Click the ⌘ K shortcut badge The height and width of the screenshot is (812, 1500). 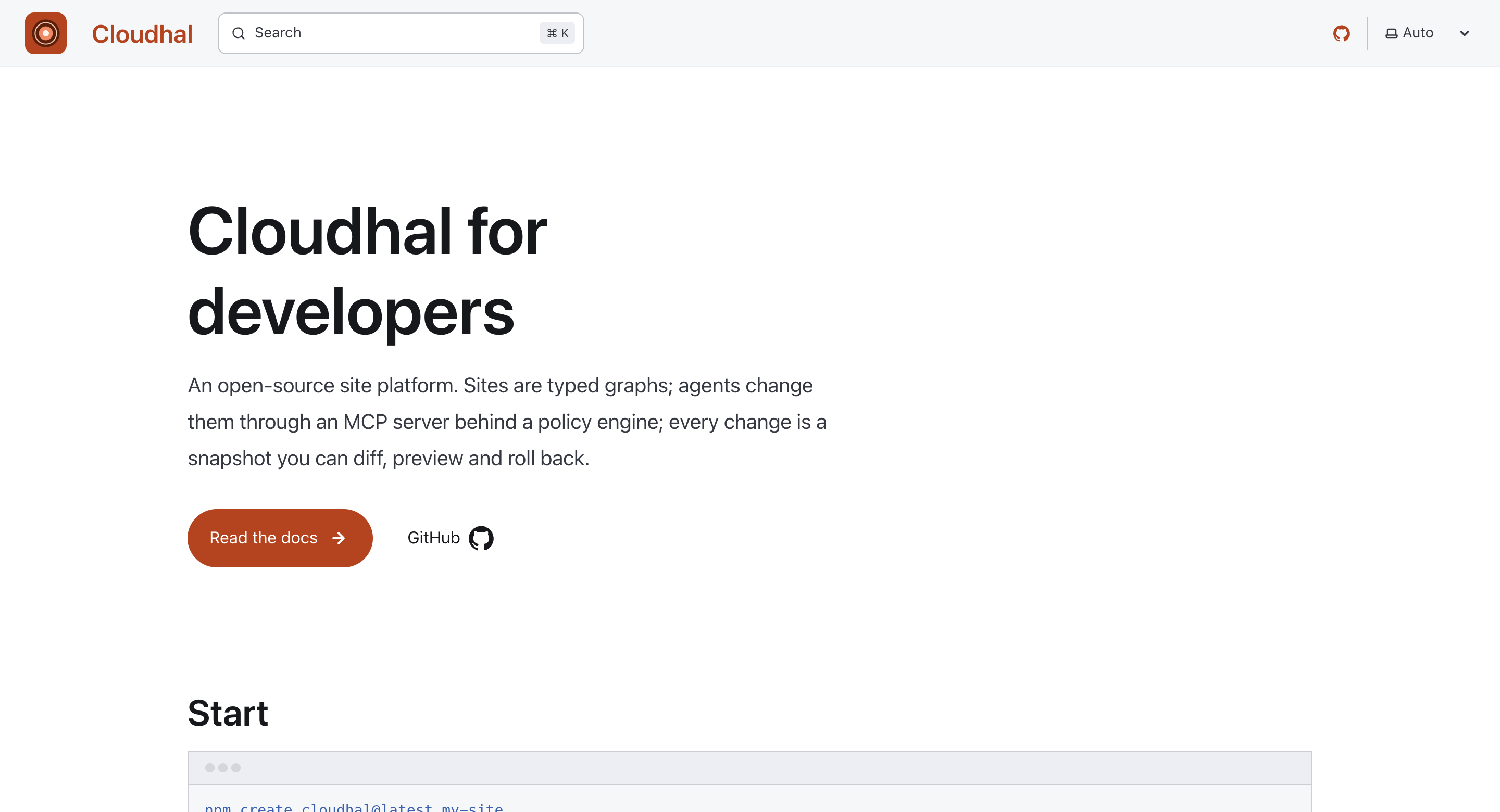(x=557, y=33)
